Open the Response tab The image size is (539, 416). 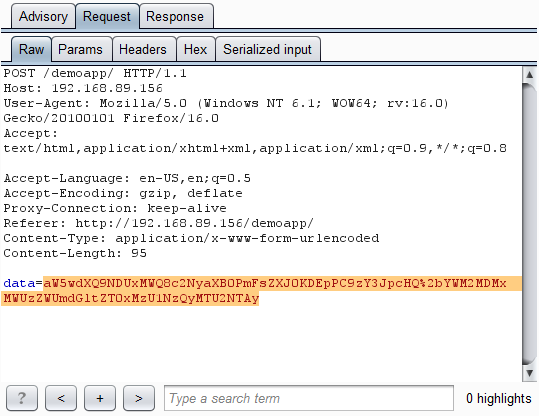[x=176, y=16]
